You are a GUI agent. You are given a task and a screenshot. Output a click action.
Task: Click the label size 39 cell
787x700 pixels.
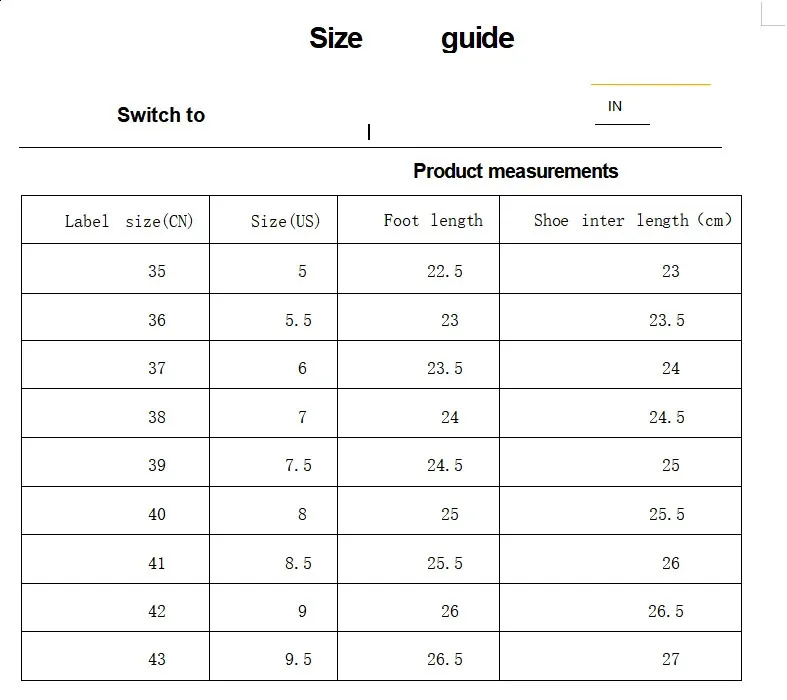pyautogui.click(x=115, y=463)
